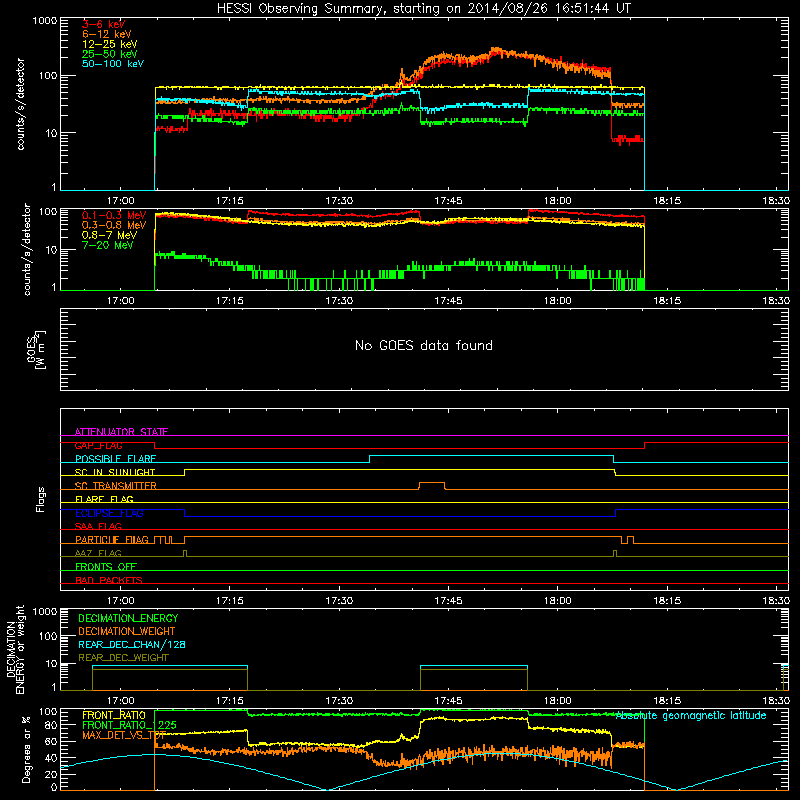Click the MAX_DET_VS_TOT legend label
The height and width of the screenshot is (800, 800).
[124, 735]
